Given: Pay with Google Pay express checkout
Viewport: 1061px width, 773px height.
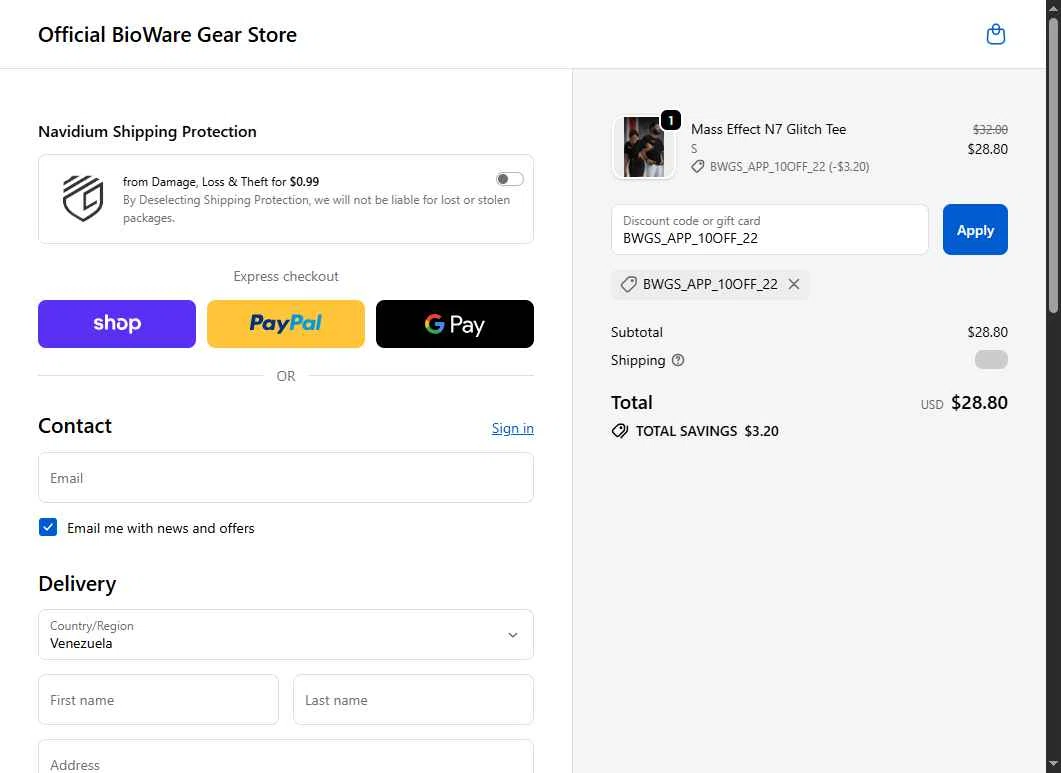Looking at the screenshot, I should [x=455, y=324].
